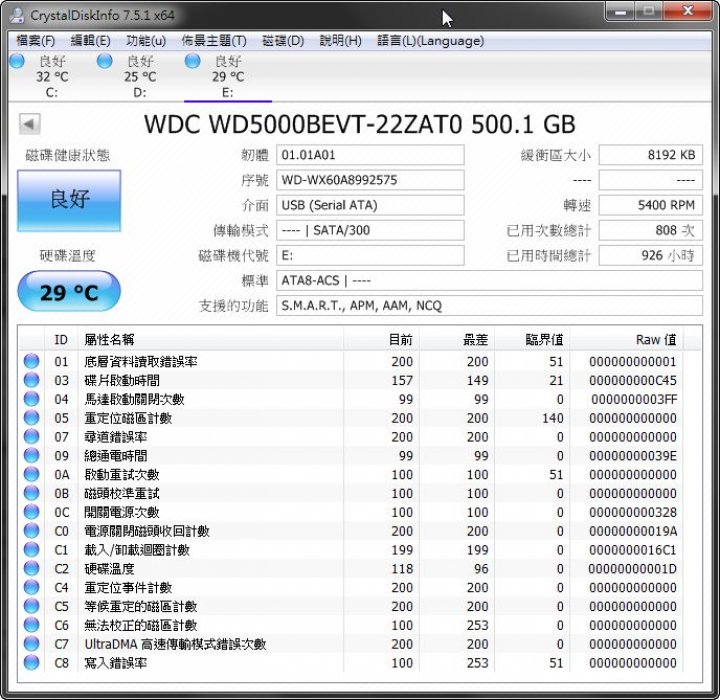Viewport: 720px width, 700px height.
Task: Click the rotation rate field 5400 RPM
Action: coord(651,205)
